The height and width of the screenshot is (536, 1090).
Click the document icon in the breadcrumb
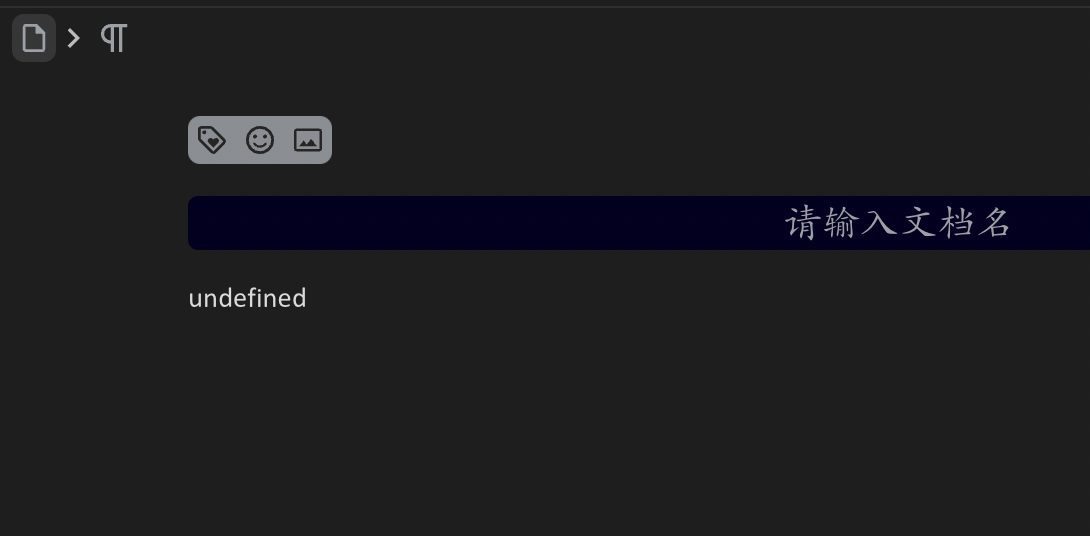[x=34, y=39]
